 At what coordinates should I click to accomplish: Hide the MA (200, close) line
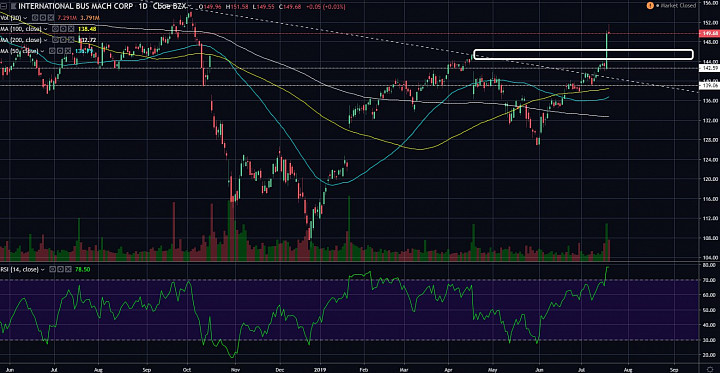coord(55,40)
